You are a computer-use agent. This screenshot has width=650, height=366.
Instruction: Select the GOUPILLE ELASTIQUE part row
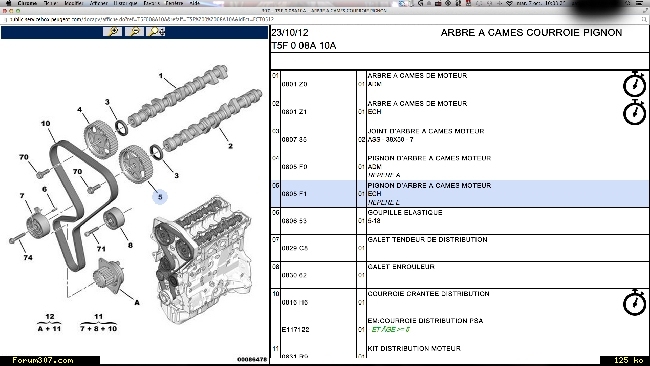point(459,221)
